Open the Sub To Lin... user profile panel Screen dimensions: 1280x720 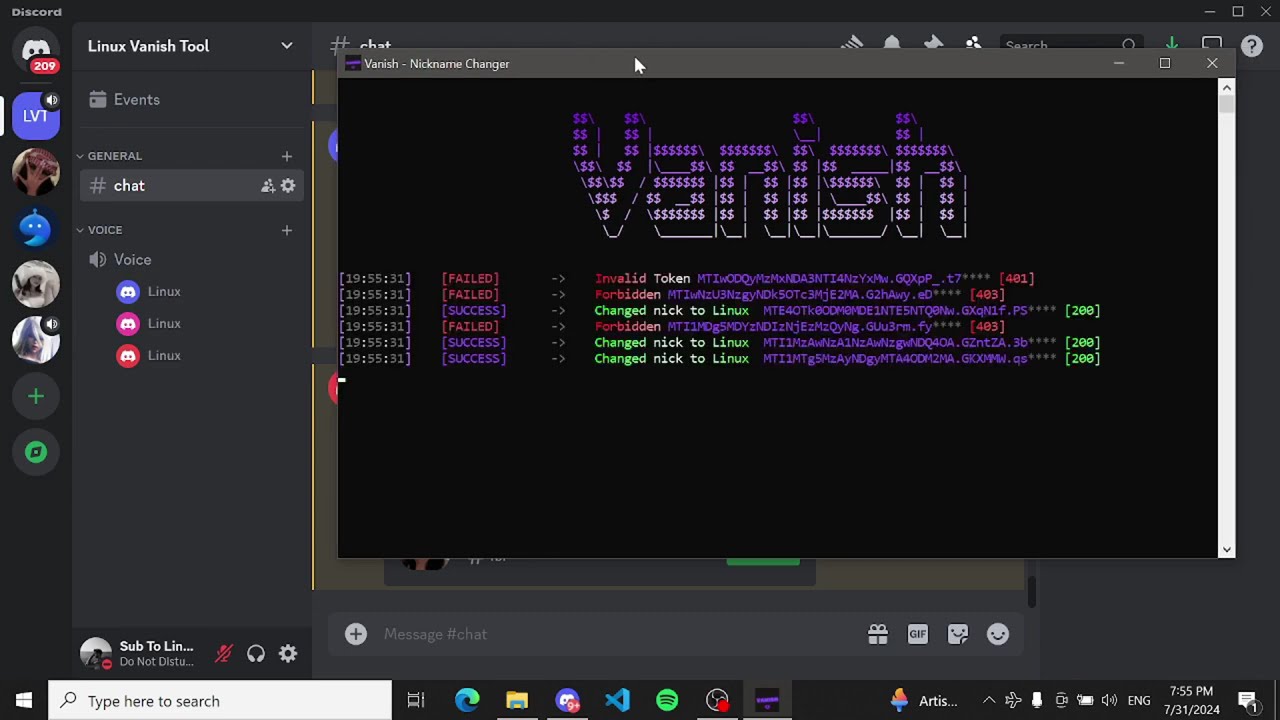140,654
